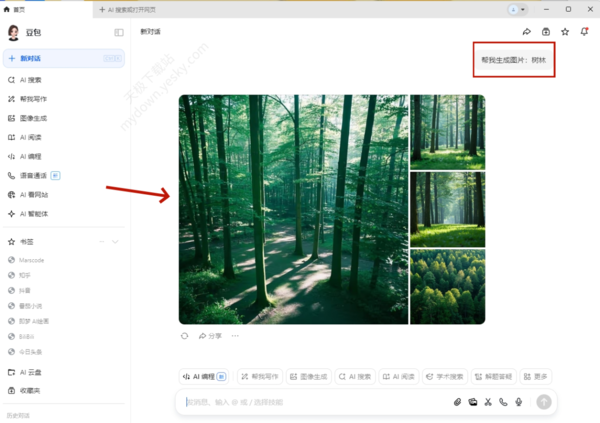The image size is (600, 423).
Task: Regenerate the response with the refresh icon
Action: click(184, 336)
